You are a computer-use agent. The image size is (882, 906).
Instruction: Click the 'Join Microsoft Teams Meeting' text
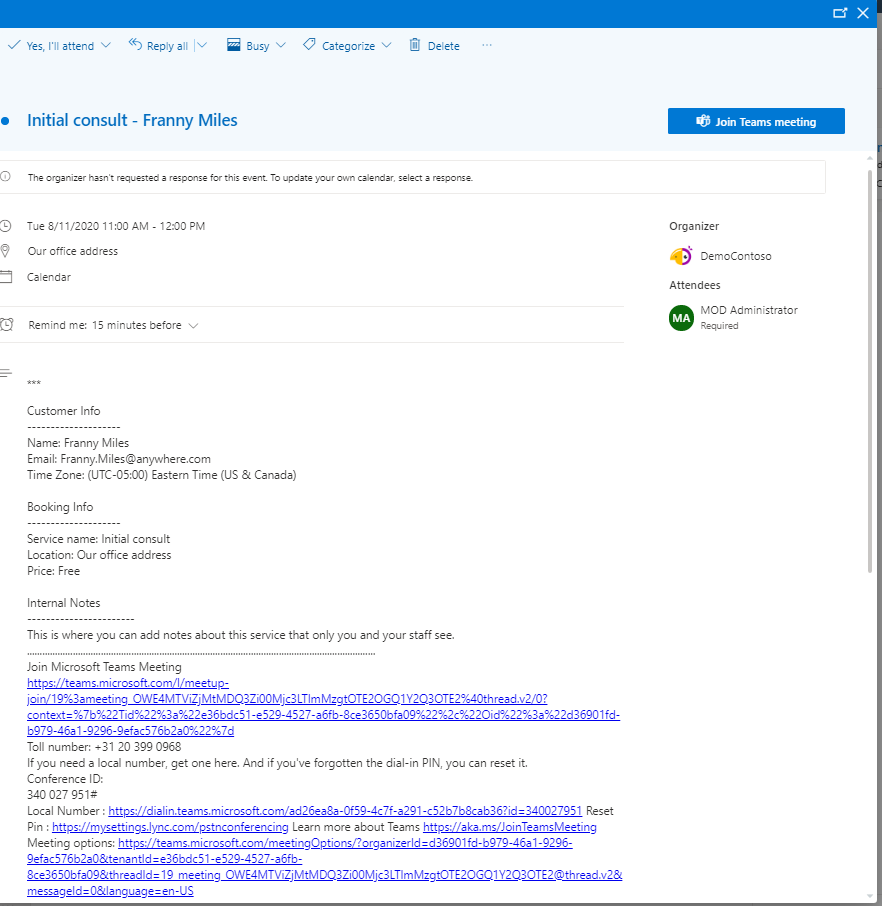pos(104,667)
